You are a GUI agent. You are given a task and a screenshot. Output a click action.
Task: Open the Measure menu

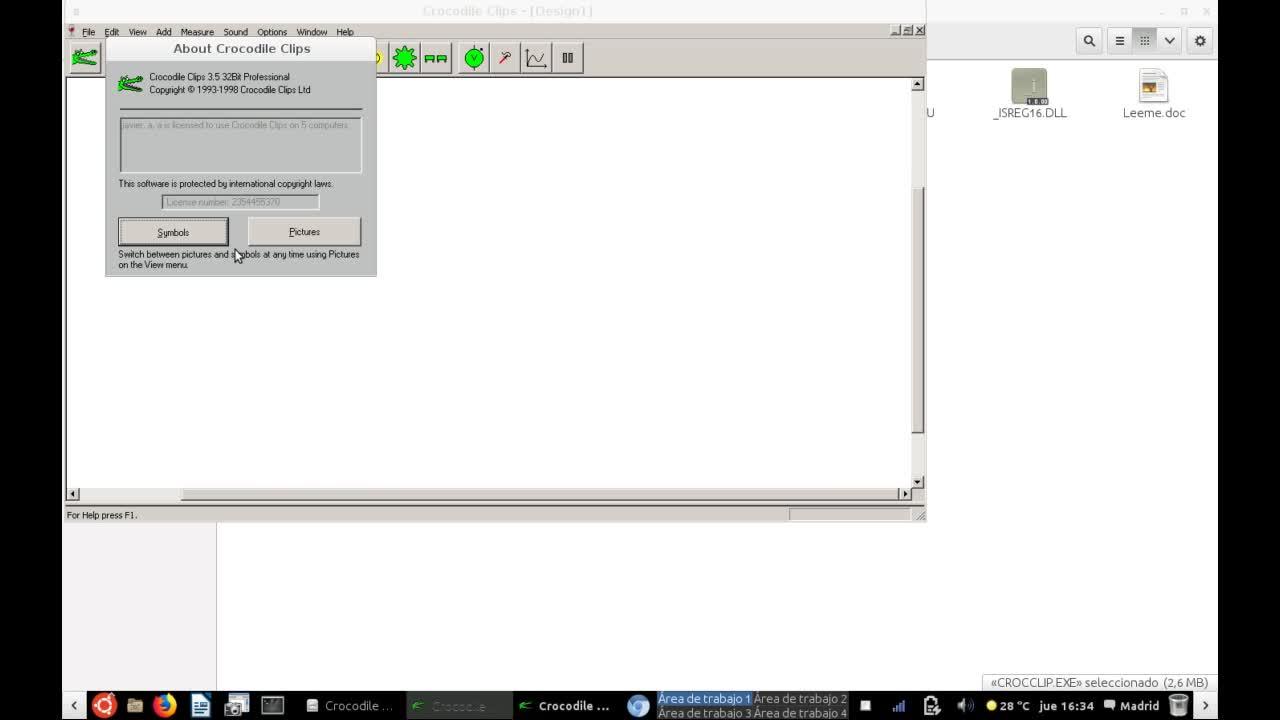click(x=197, y=32)
